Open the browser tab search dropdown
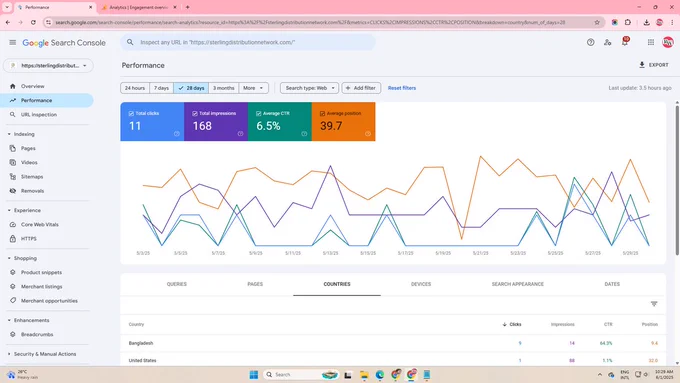This screenshot has height=383, width=680. click(7, 7)
